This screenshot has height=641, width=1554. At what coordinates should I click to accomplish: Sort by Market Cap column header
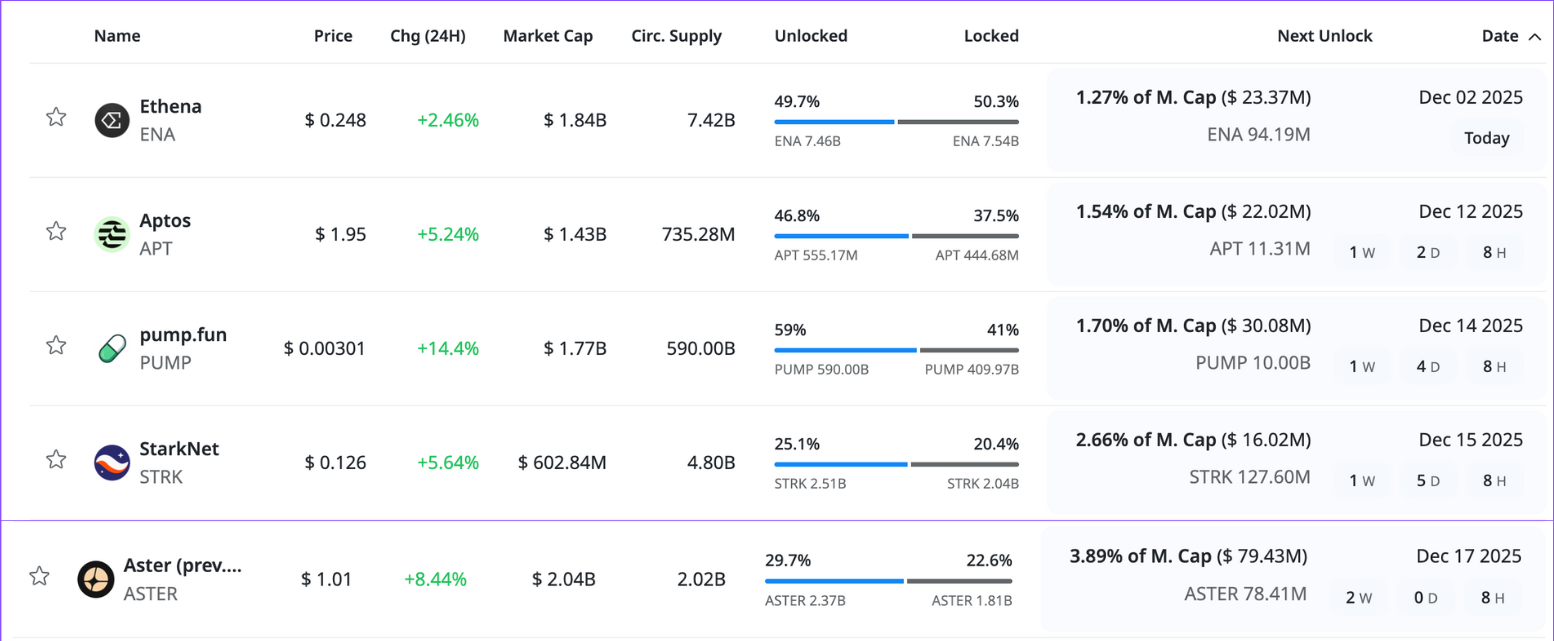pyautogui.click(x=547, y=36)
